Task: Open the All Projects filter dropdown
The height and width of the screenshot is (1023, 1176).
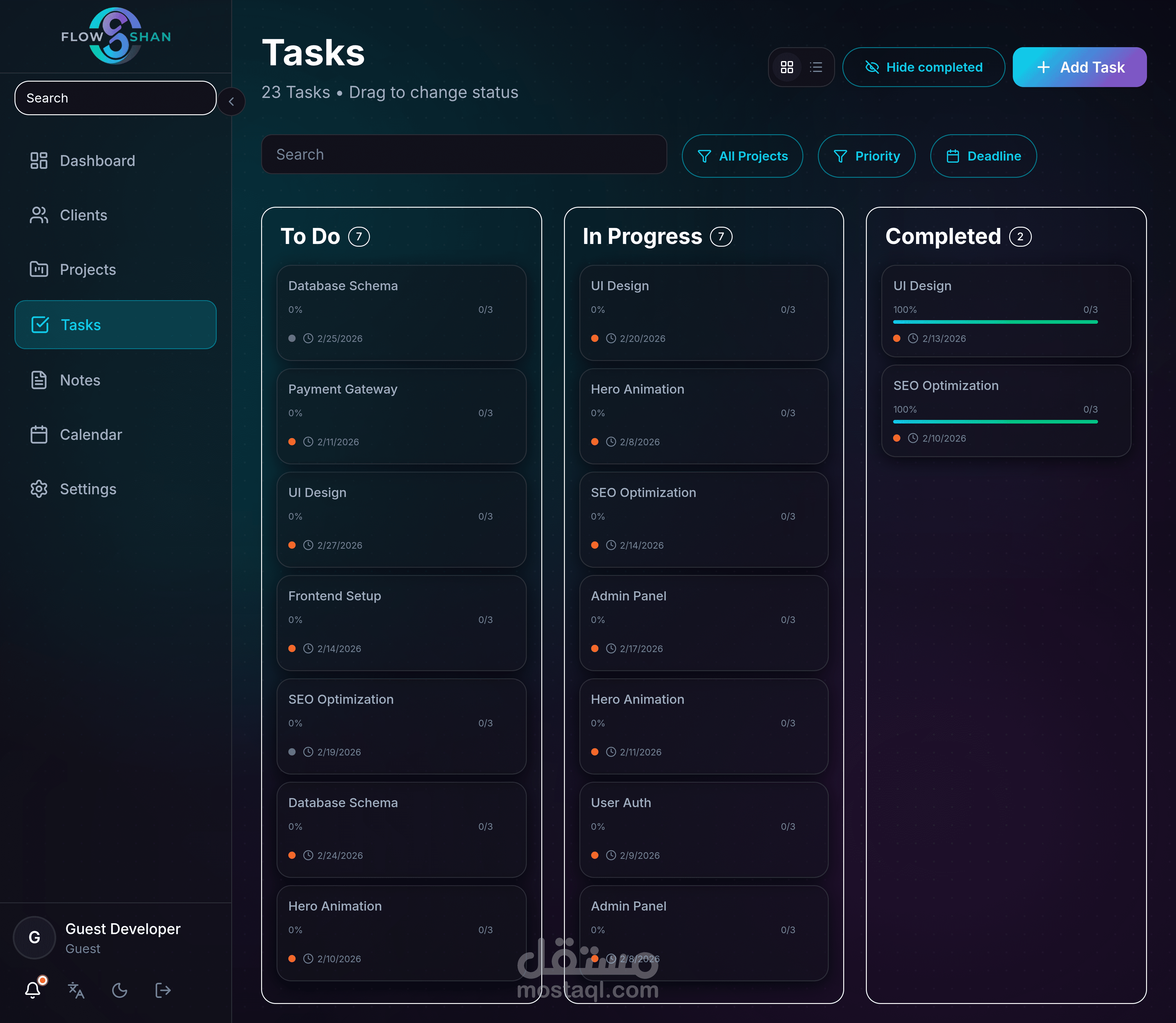Action: pyautogui.click(x=742, y=156)
